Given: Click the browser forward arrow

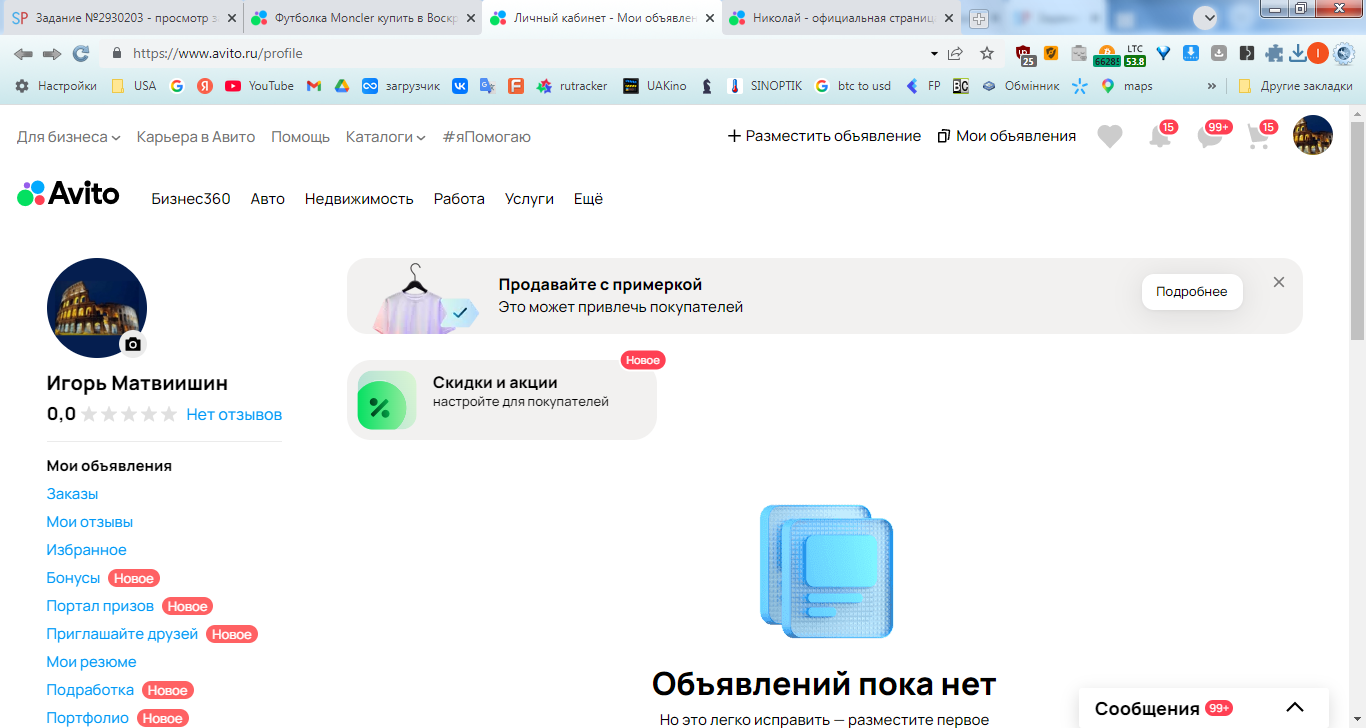Looking at the screenshot, I should pos(52,53).
